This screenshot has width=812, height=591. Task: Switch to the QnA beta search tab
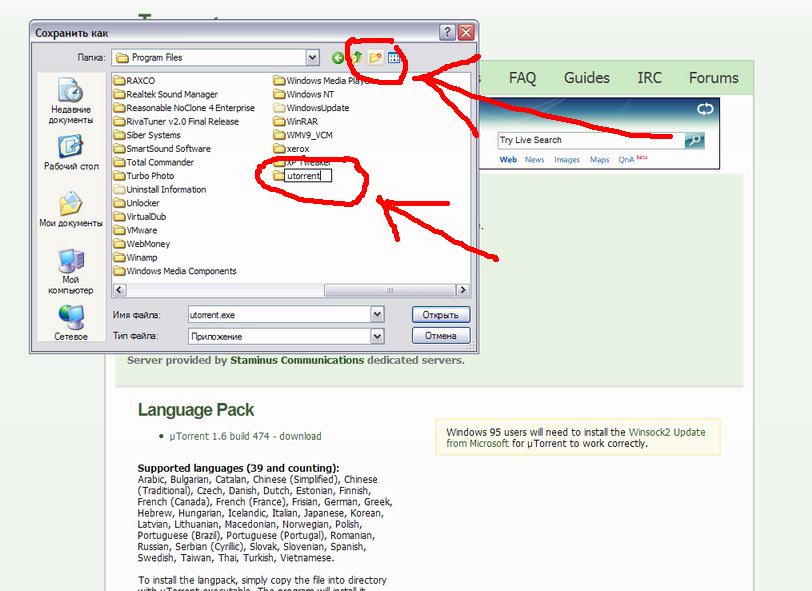point(632,159)
